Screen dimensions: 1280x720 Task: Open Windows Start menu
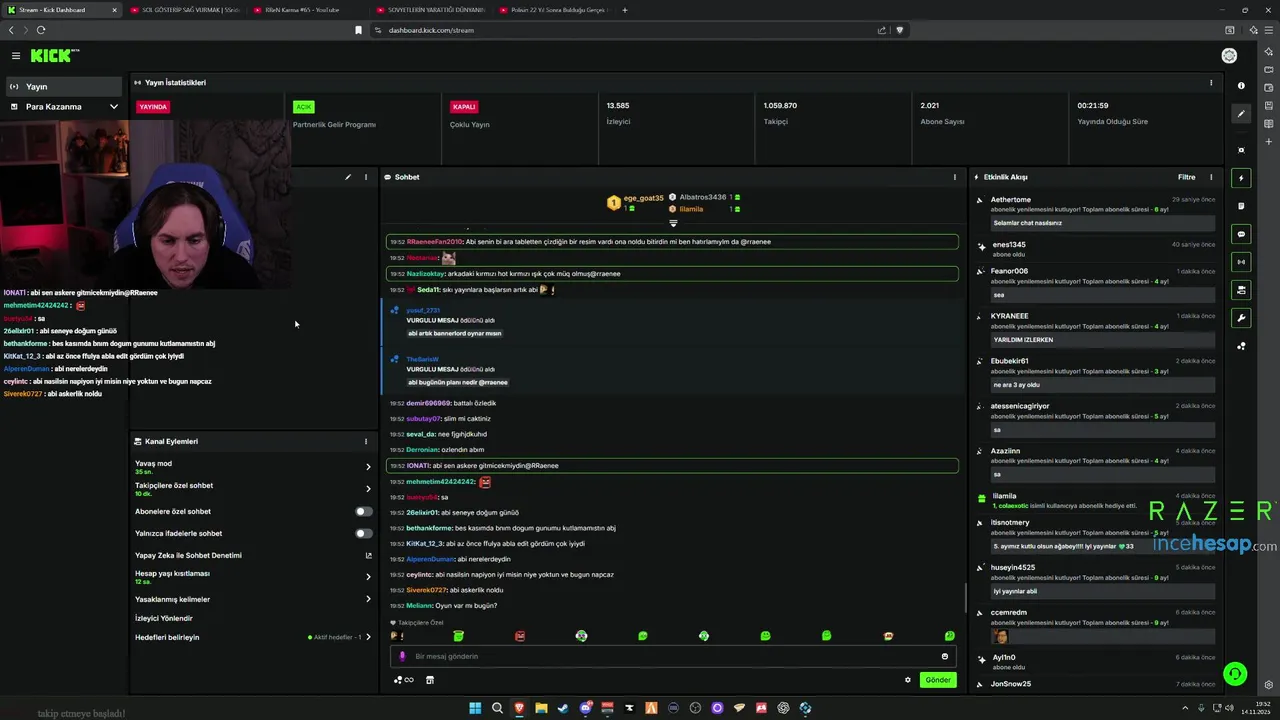tap(475, 708)
